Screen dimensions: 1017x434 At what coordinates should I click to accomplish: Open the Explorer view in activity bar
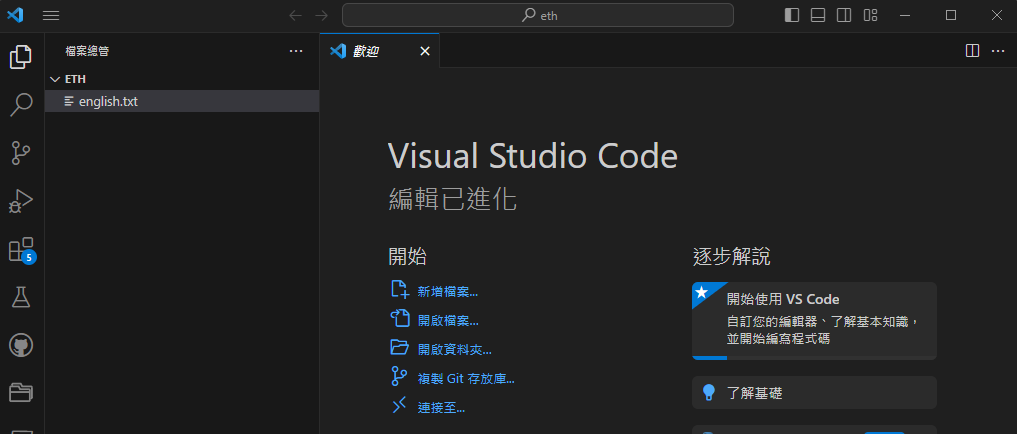pyautogui.click(x=21, y=57)
